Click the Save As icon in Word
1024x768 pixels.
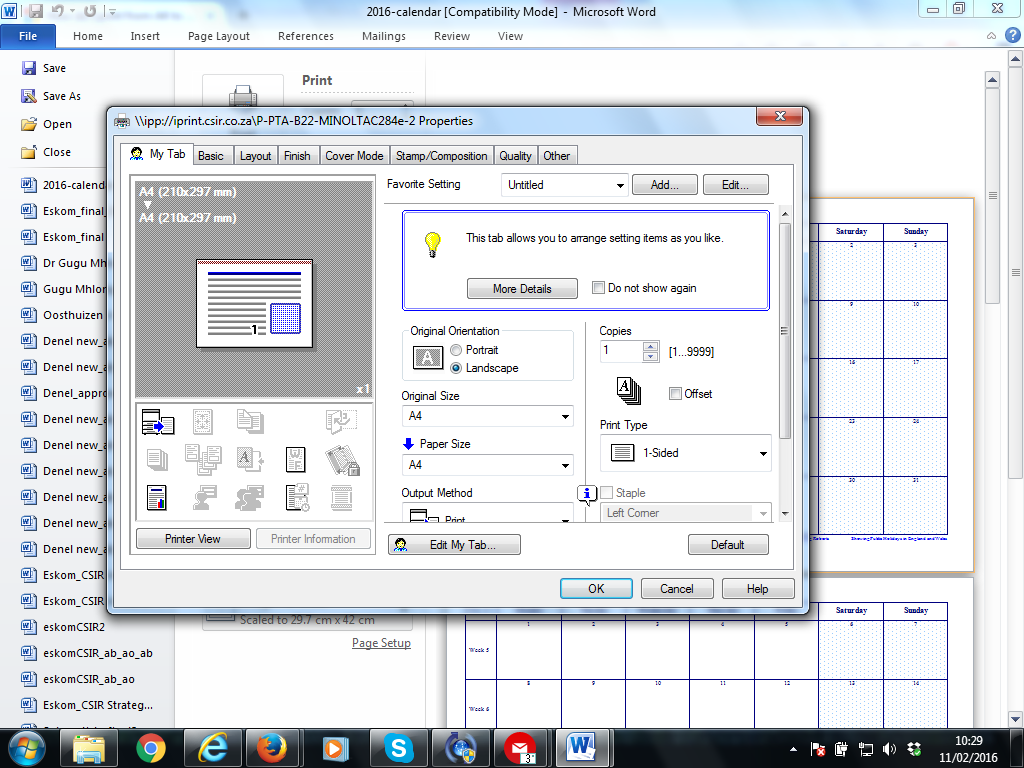(29, 96)
